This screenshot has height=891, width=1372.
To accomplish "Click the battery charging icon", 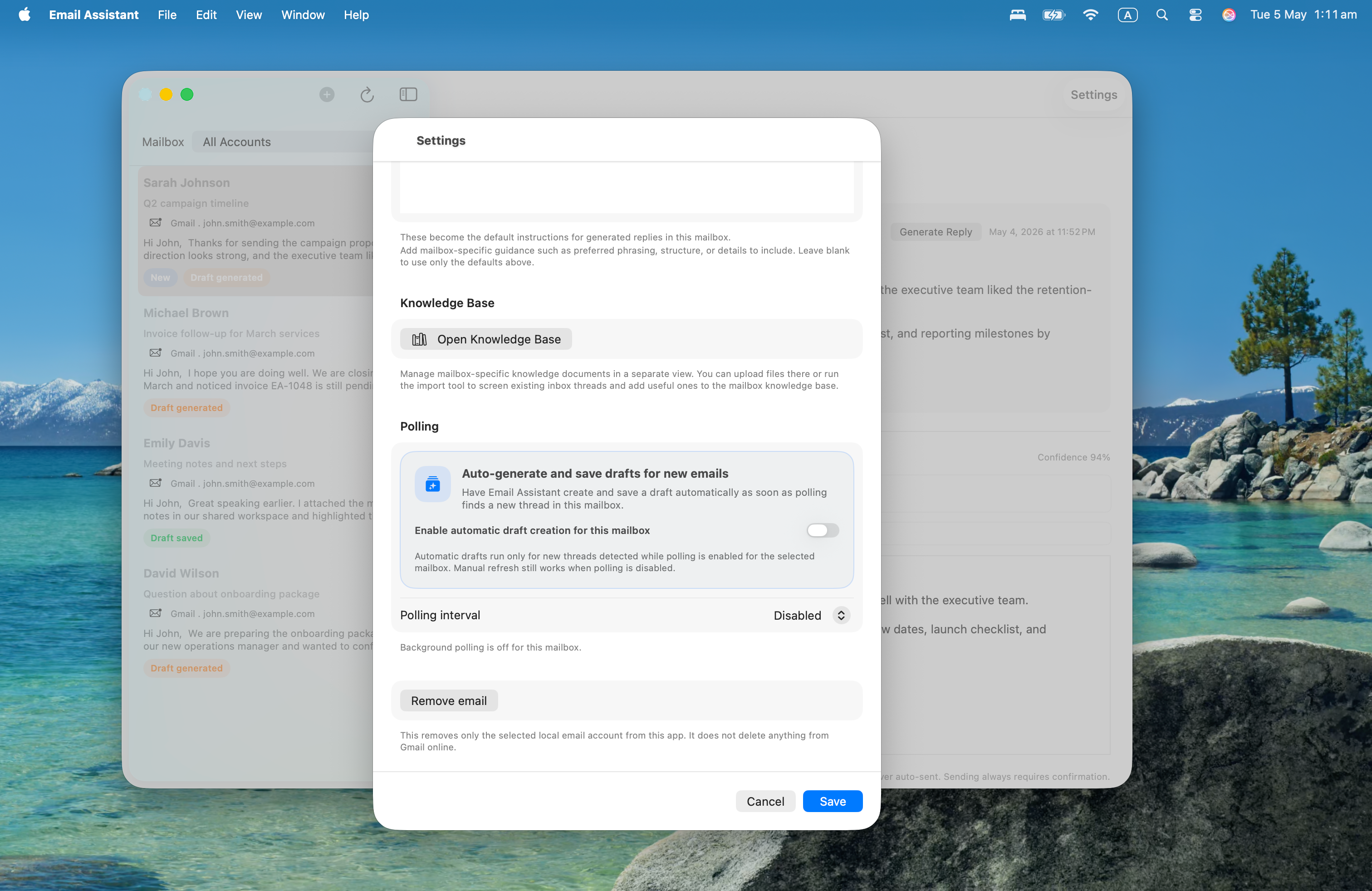I will click(1054, 15).
